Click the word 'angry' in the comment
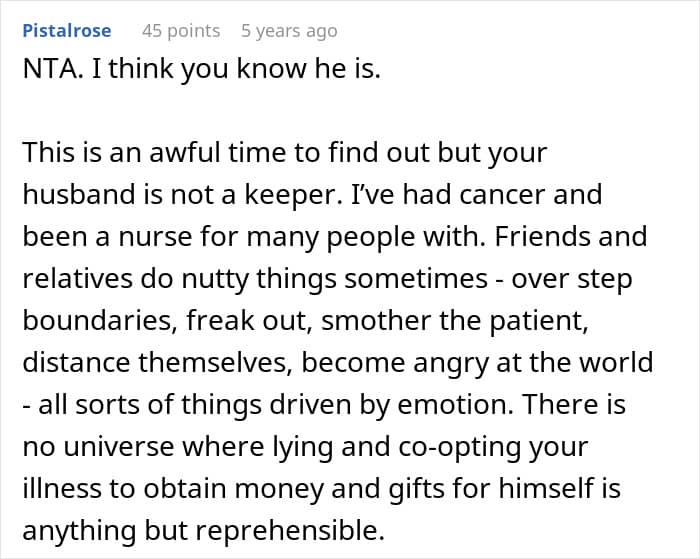Viewport: 700px width, 559px height. 481,361
